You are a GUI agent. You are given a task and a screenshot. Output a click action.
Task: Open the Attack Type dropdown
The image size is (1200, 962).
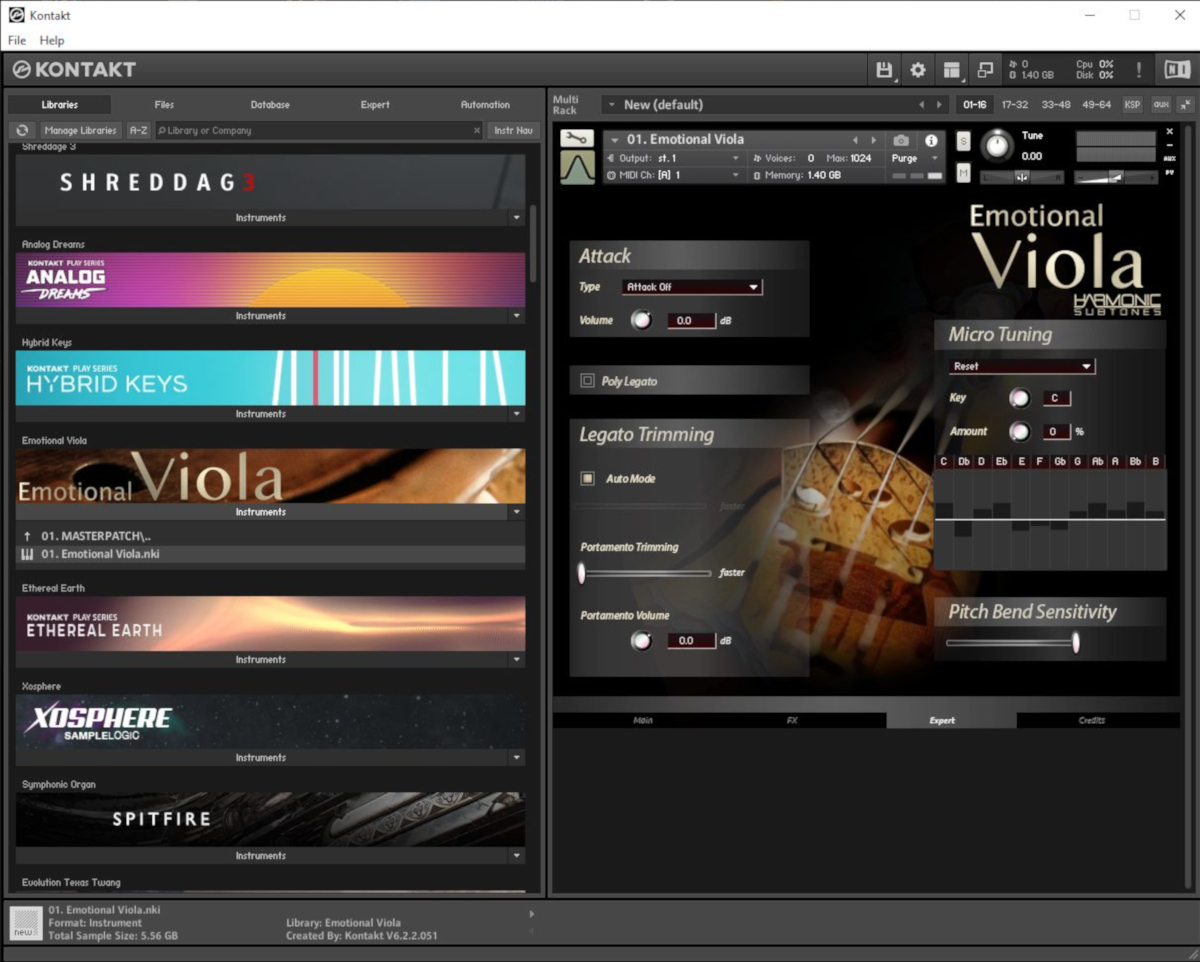(692, 287)
